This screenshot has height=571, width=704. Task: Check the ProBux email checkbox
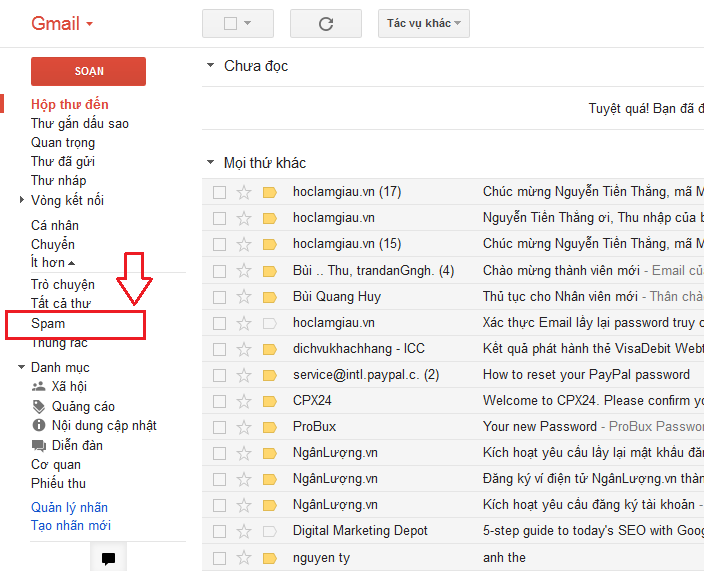220,427
